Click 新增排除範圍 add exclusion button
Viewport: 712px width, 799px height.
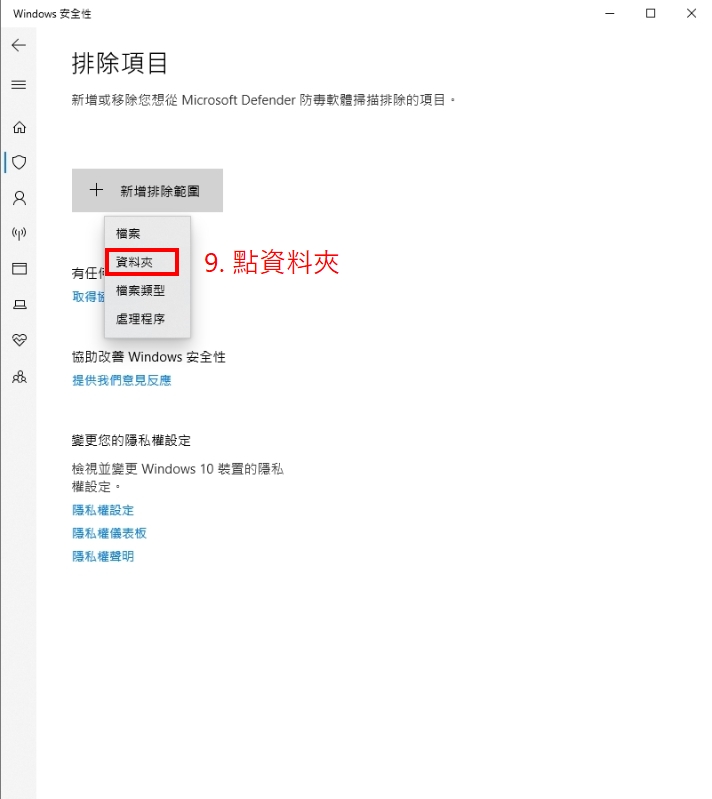pos(147,191)
